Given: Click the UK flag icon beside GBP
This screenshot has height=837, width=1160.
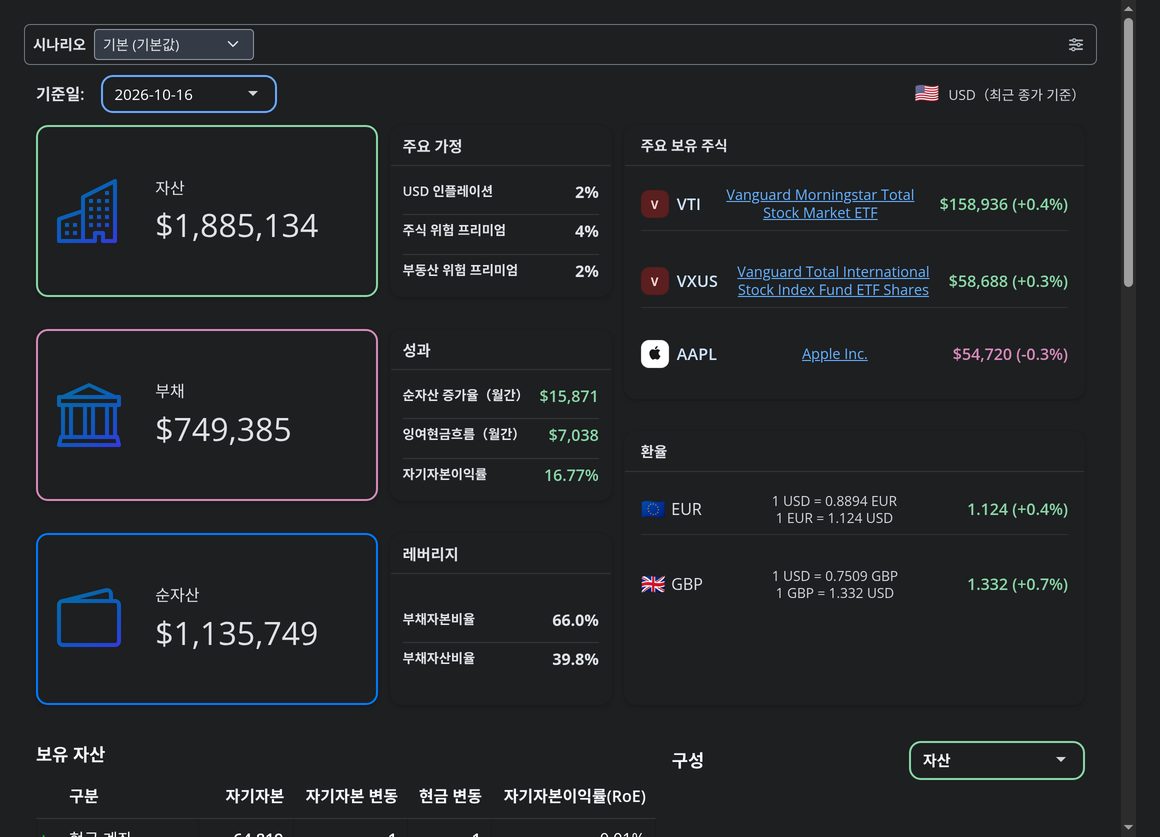Looking at the screenshot, I should (652, 584).
